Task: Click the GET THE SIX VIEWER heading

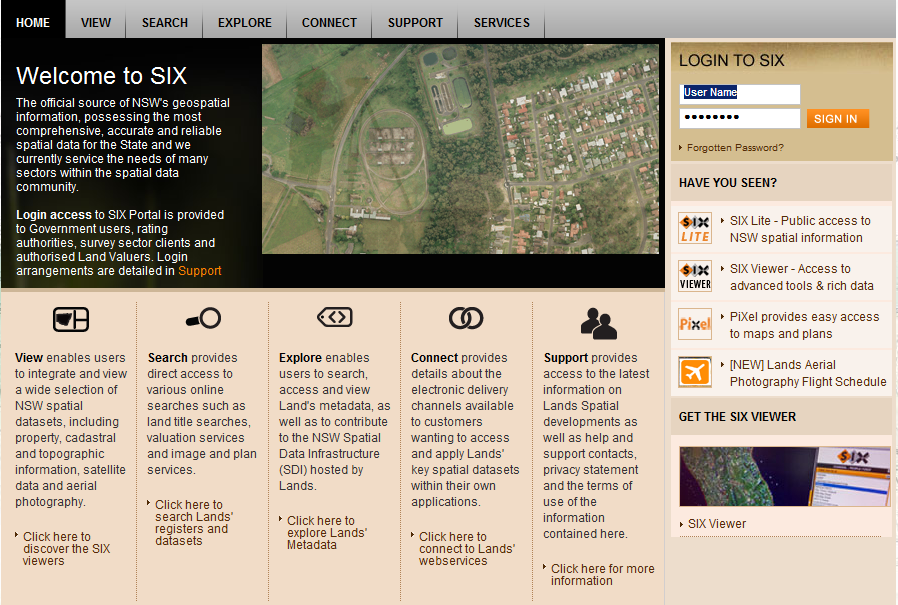Action: [737, 417]
